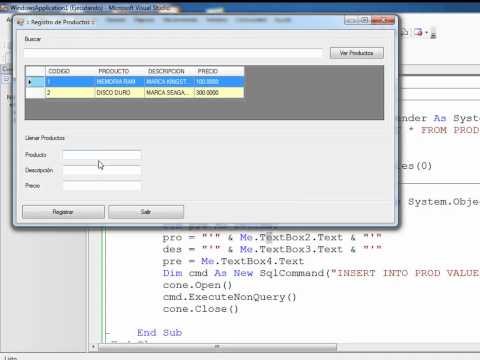Click the DESCRIPCION column header
Image resolution: width=480 pixels, height=360 pixels.
click(170, 71)
